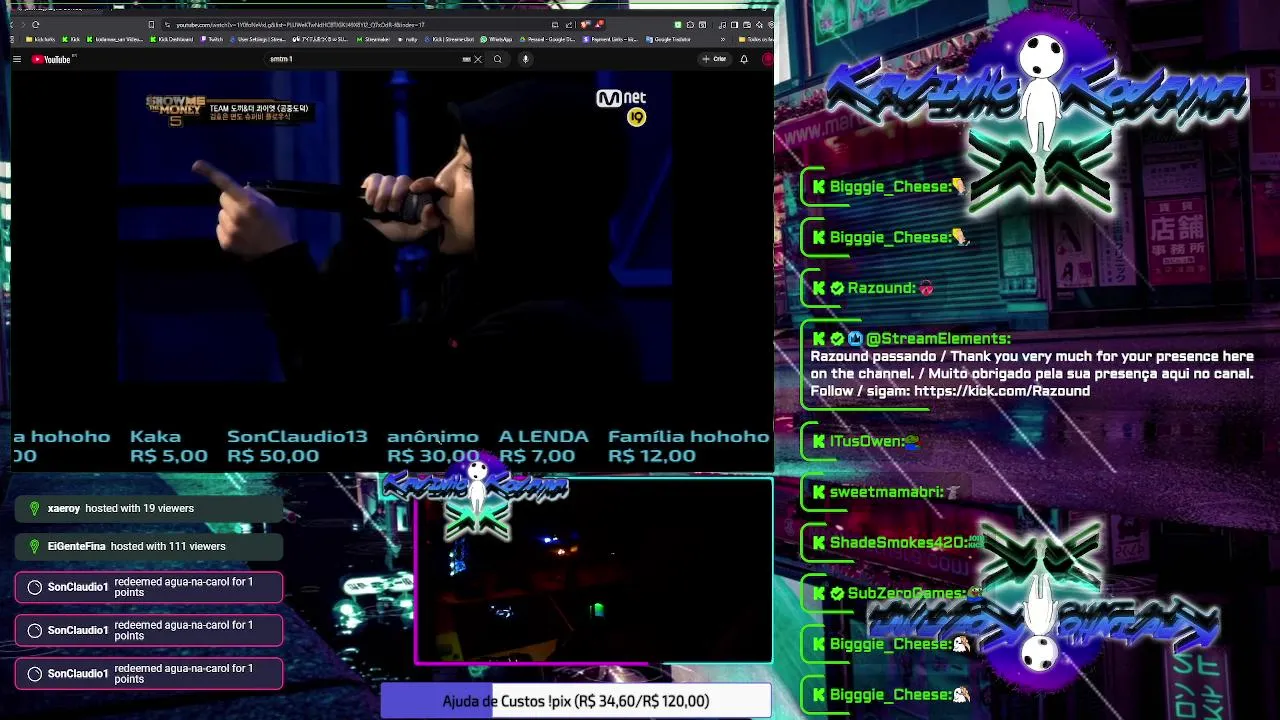Click the ShadeSmokes420 username in chat
This screenshot has height=720, width=1280.
coord(898,543)
